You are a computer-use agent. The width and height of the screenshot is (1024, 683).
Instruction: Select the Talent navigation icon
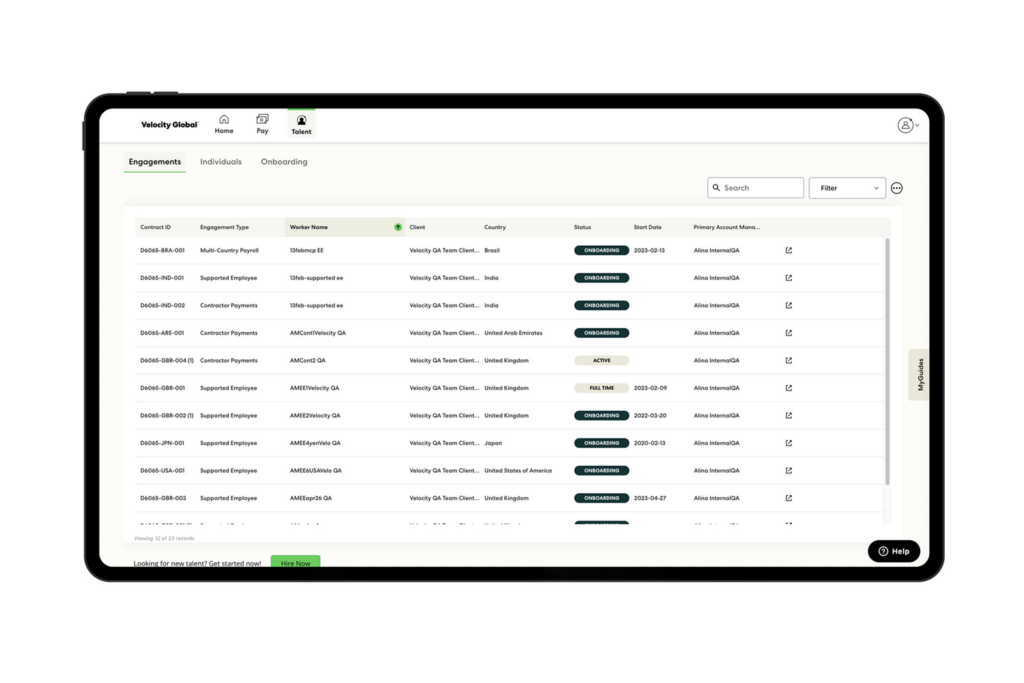point(301,121)
